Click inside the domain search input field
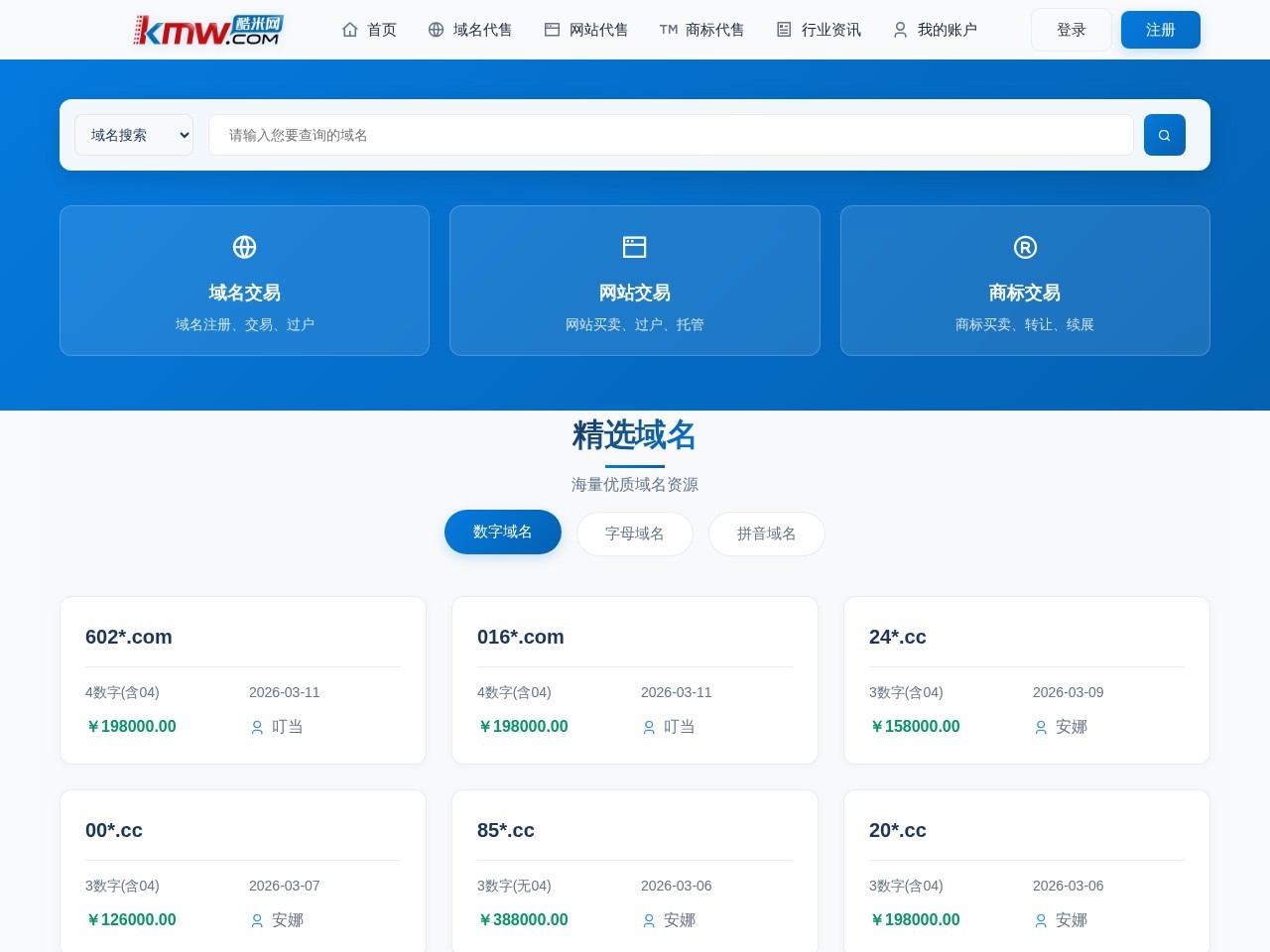The height and width of the screenshot is (952, 1270). (670, 135)
